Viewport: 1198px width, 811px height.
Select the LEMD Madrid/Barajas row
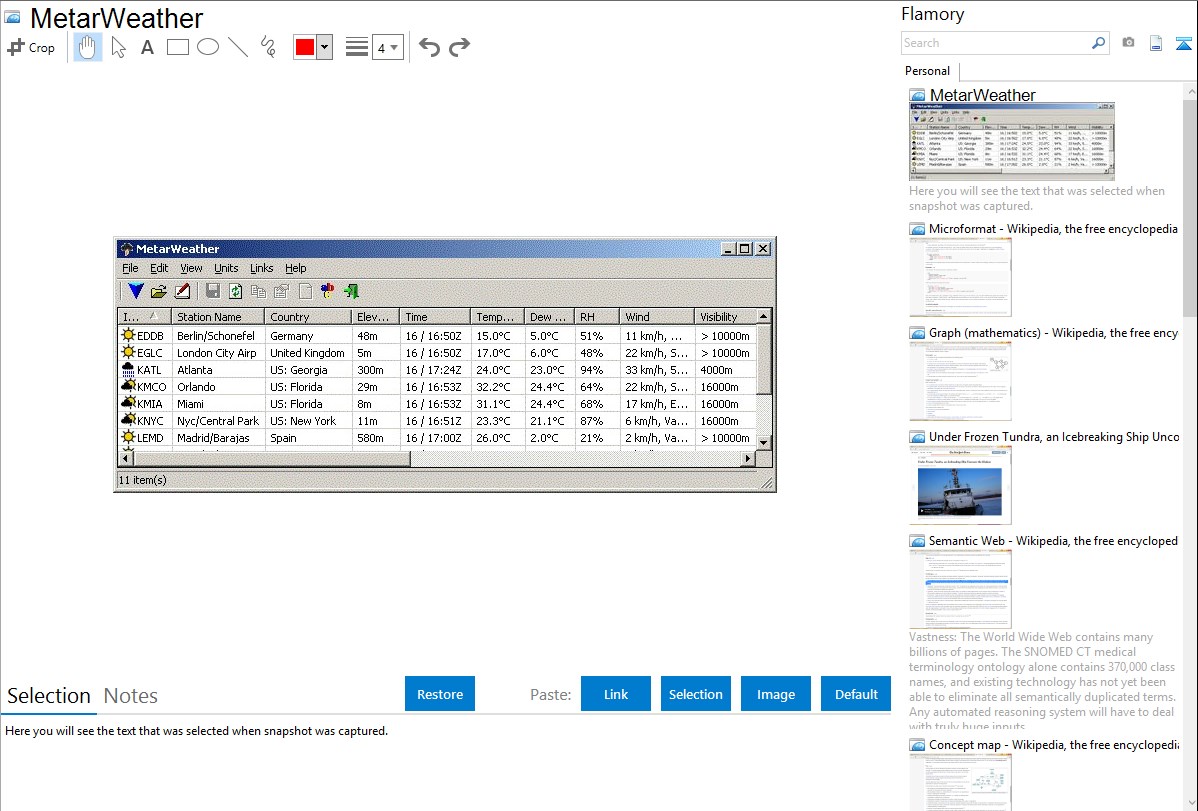tap(437, 438)
